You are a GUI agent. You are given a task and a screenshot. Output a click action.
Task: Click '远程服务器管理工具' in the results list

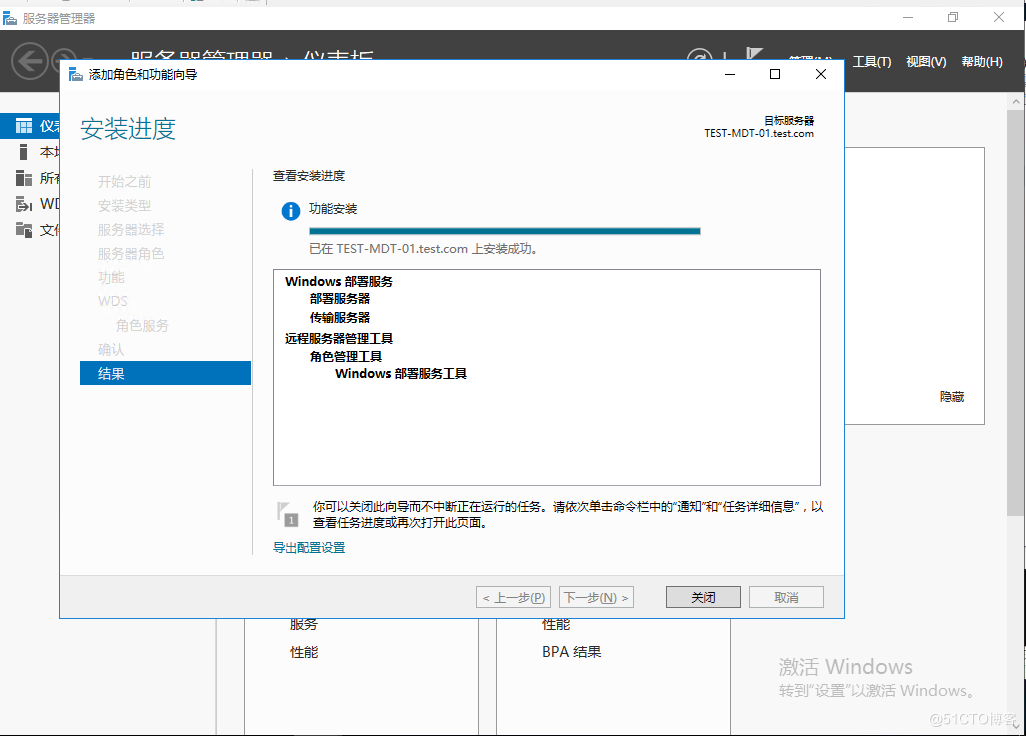[x=339, y=338]
